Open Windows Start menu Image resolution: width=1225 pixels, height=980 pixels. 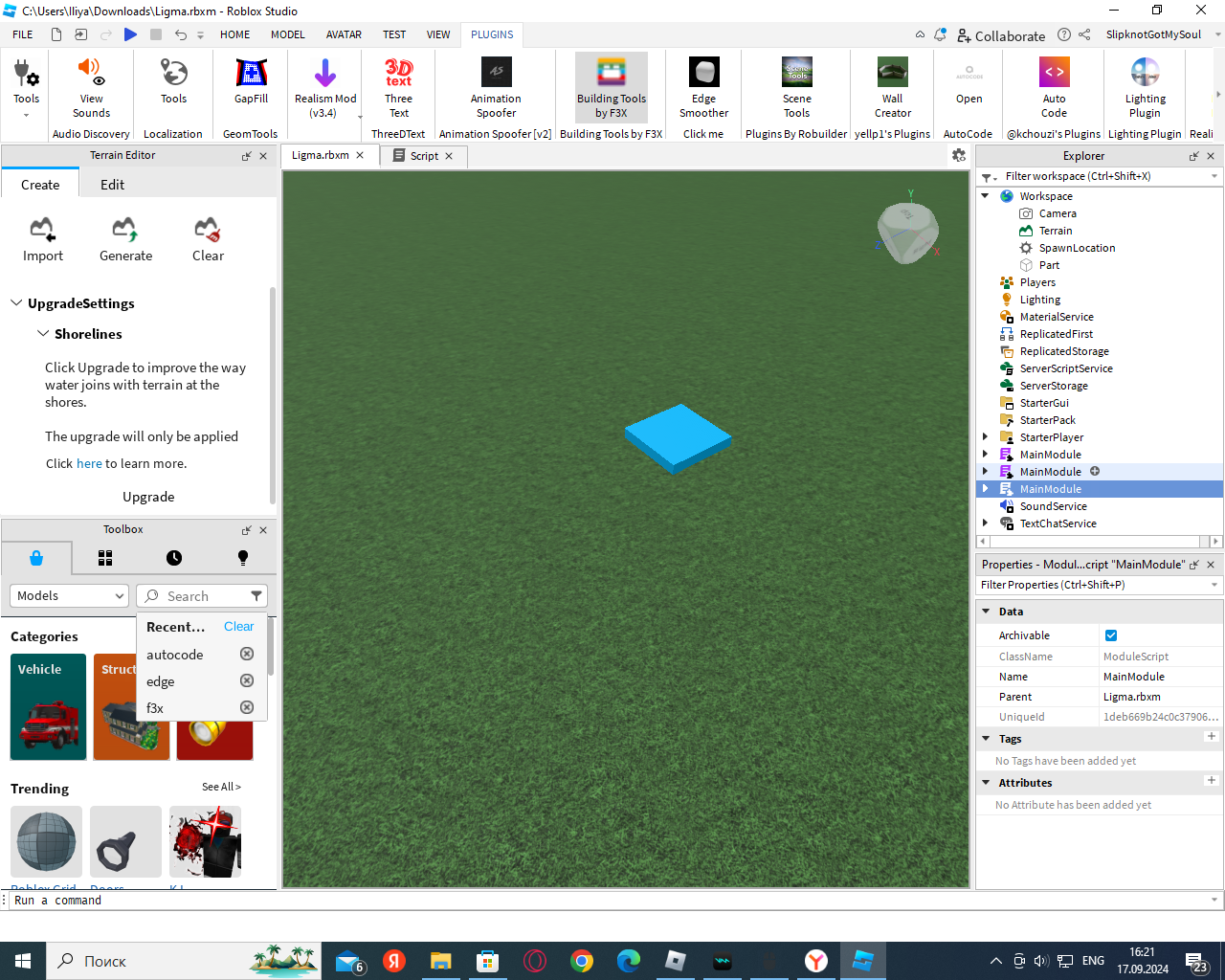(x=23, y=961)
